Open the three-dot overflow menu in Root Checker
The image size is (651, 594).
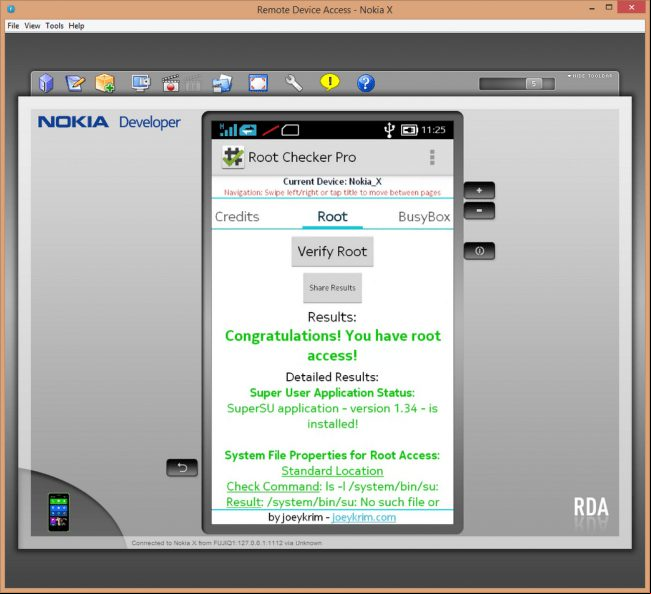(432, 157)
